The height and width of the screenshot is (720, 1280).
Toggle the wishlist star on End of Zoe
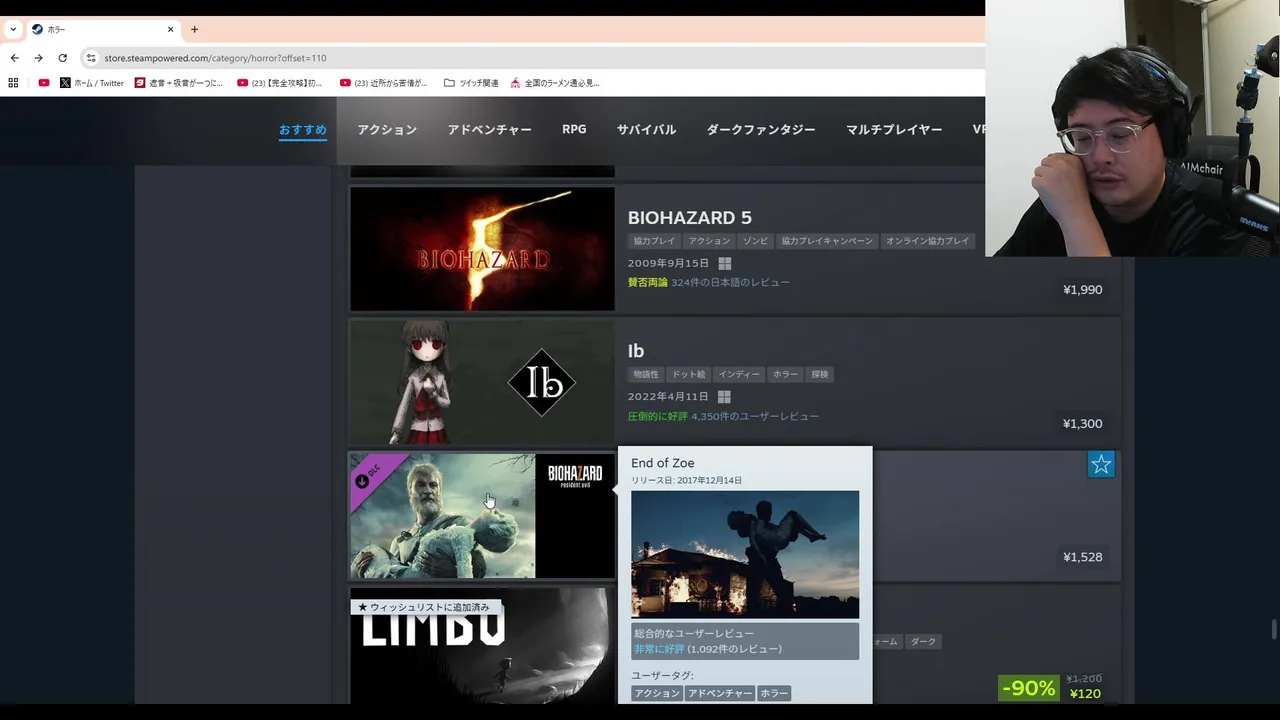pos(1101,464)
